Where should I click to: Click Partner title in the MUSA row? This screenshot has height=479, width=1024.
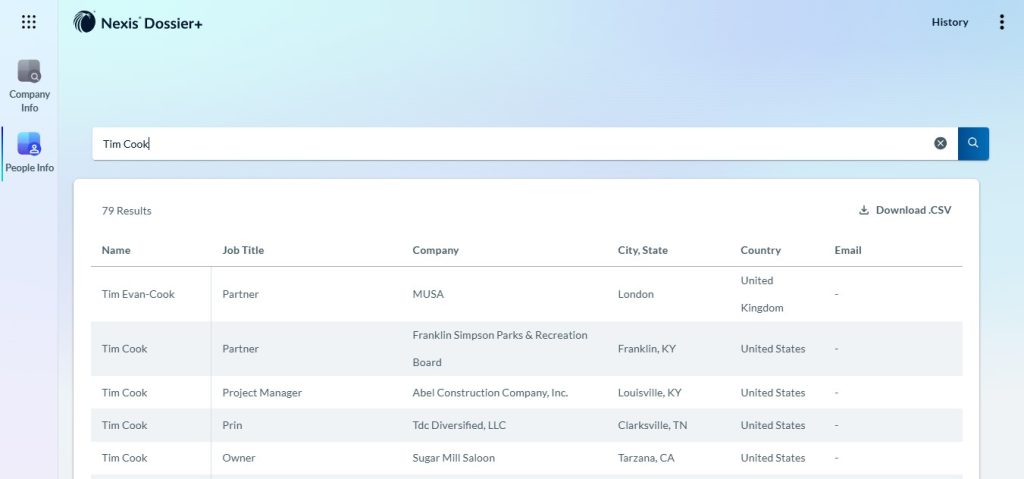(240, 294)
